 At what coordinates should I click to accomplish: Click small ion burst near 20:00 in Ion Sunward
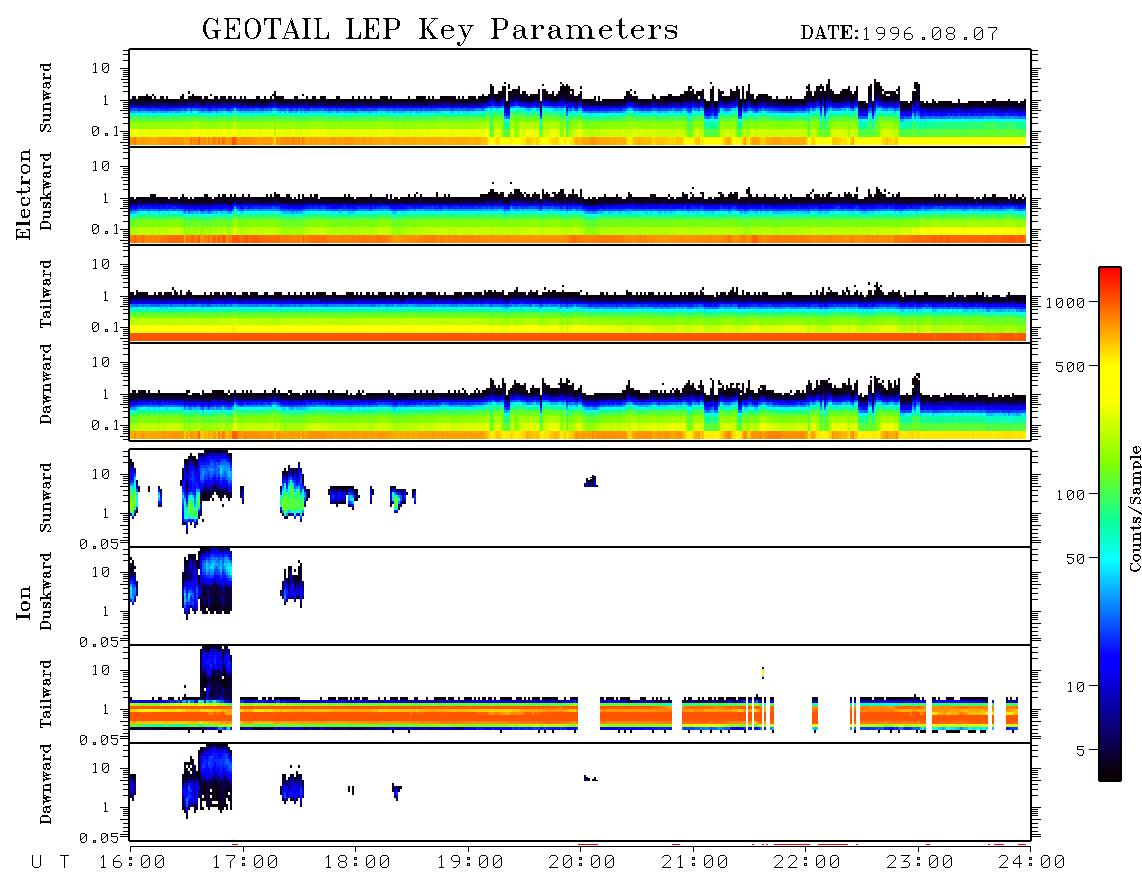click(591, 481)
